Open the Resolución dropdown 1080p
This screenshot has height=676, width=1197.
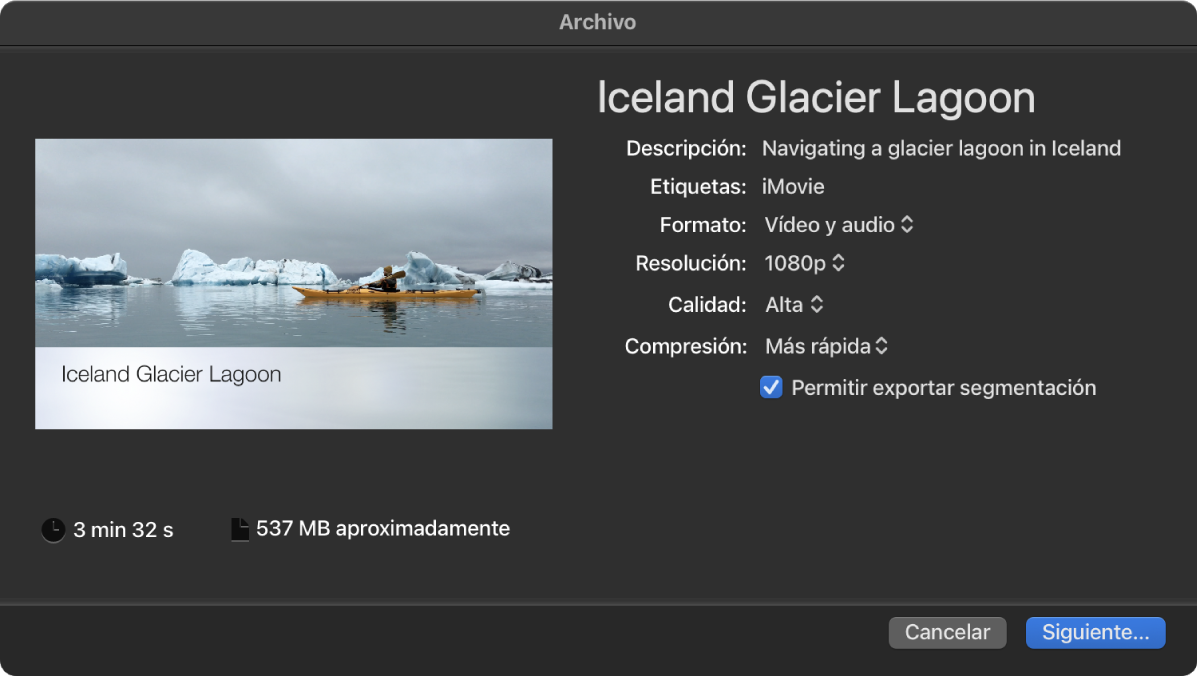click(804, 263)
